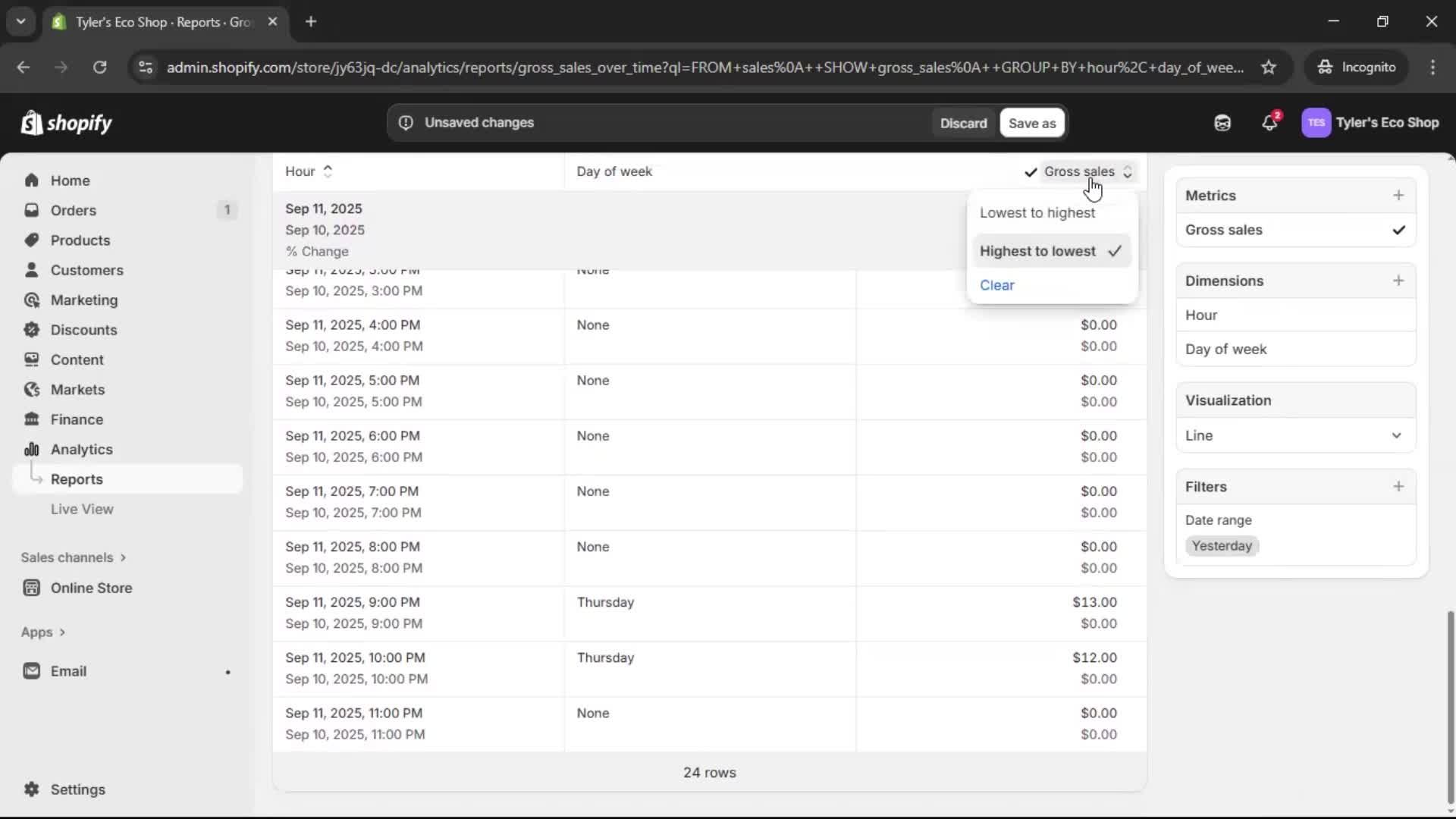This screenshot has width=1456, height=819.
Task: View Orders via the sidebar icon
Action: (32, 210)
